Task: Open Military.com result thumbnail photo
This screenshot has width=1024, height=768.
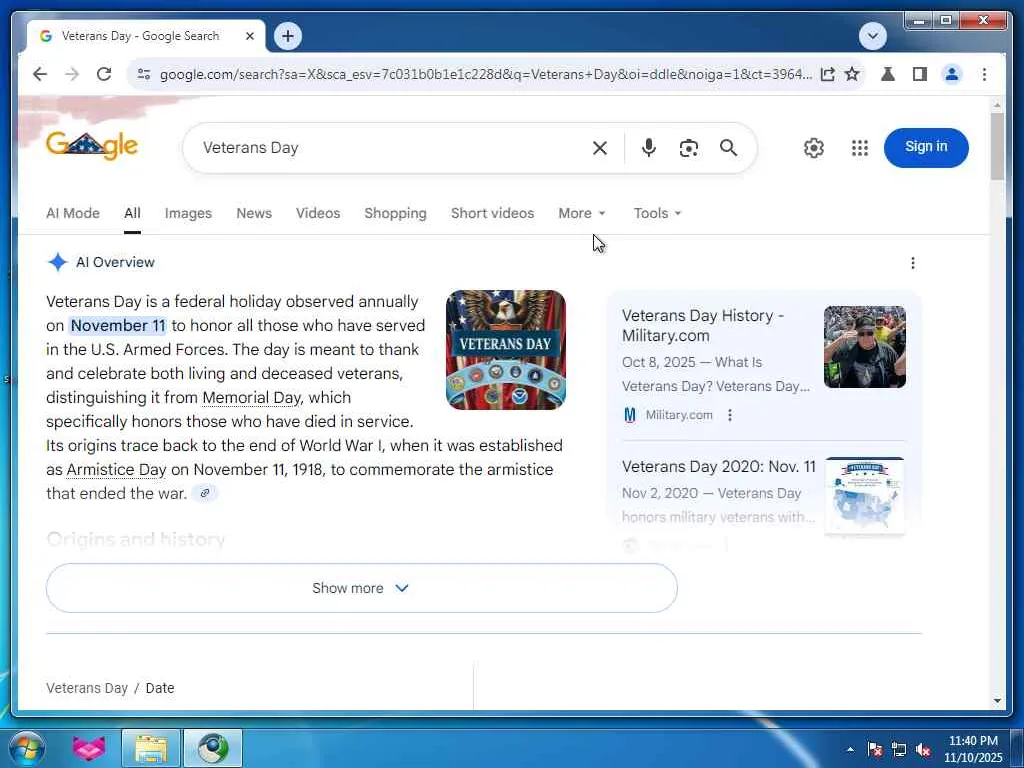Action: point(865,347)
